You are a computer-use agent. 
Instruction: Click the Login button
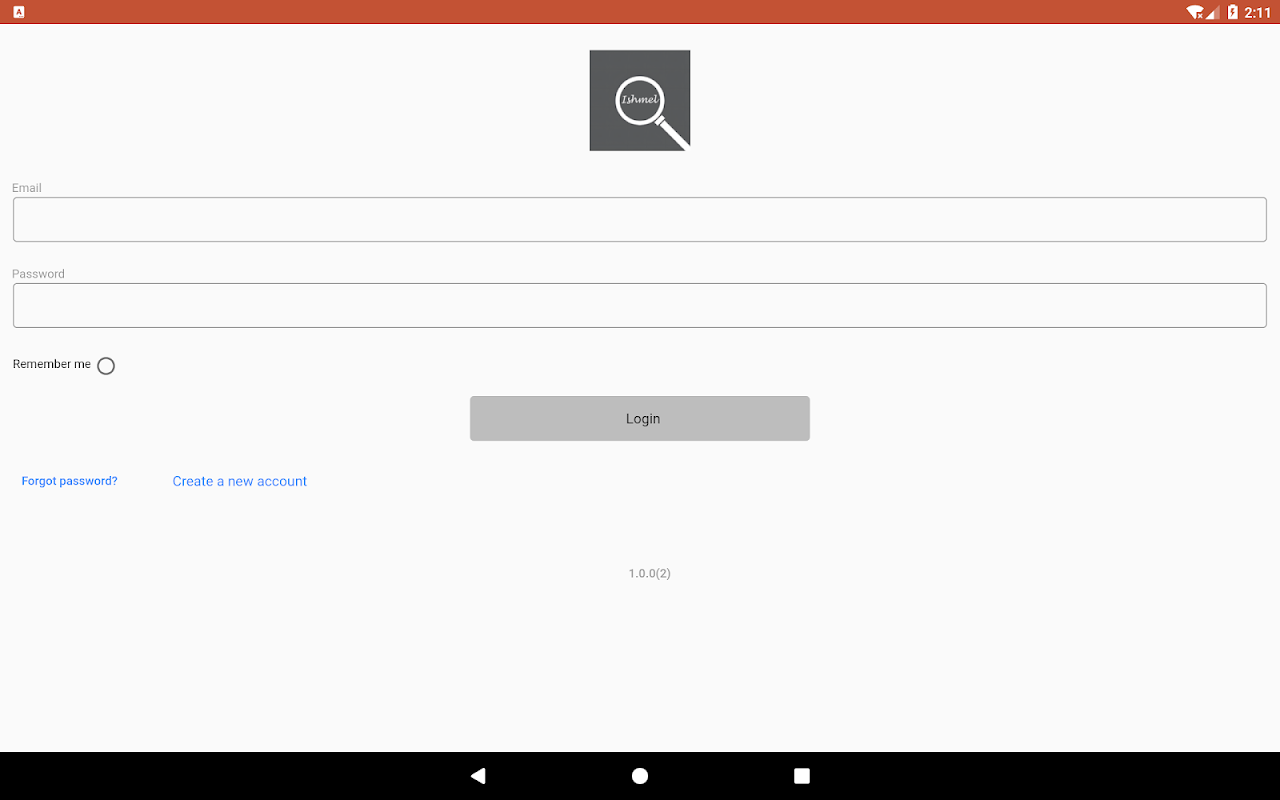pyautogui.click(x=640, y=418)
